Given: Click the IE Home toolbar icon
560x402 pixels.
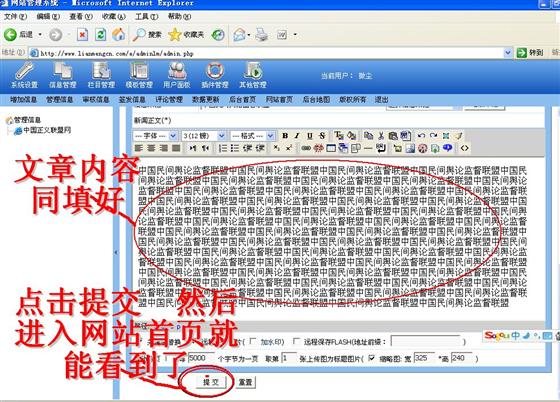Looking at the screenshot, I should point(119,35).
